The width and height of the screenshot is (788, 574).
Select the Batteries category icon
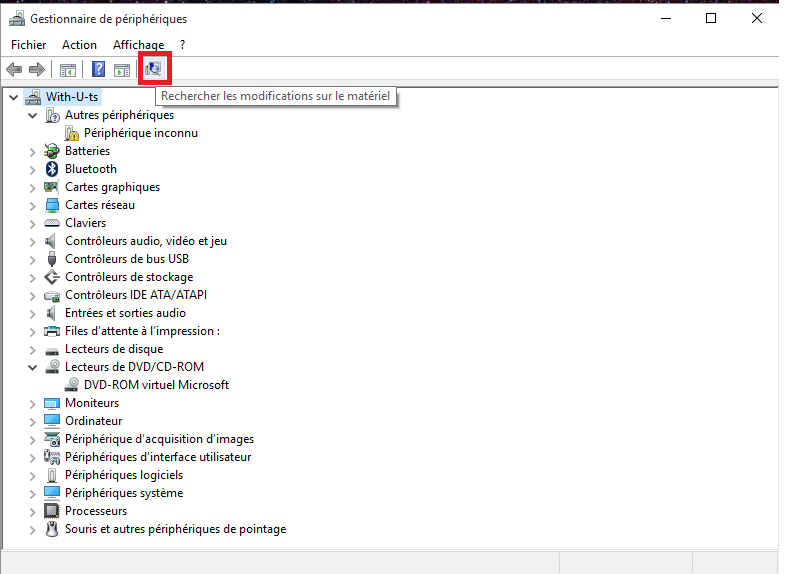click(53, 151)
